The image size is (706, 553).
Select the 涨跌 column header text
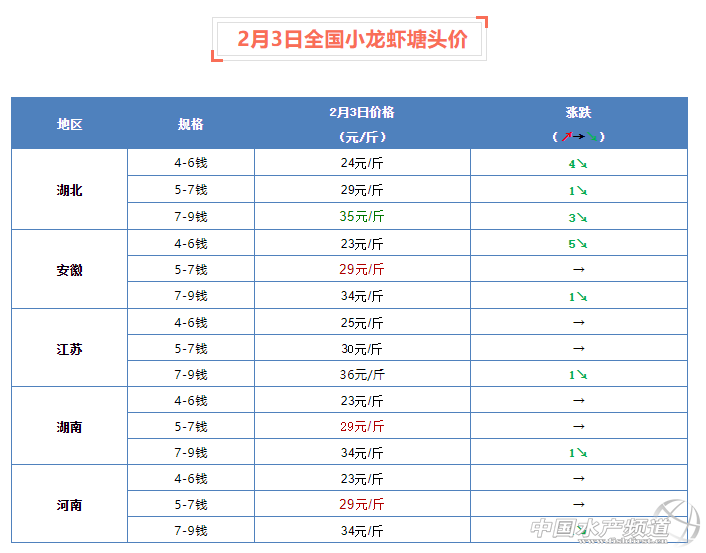[578, 112]
